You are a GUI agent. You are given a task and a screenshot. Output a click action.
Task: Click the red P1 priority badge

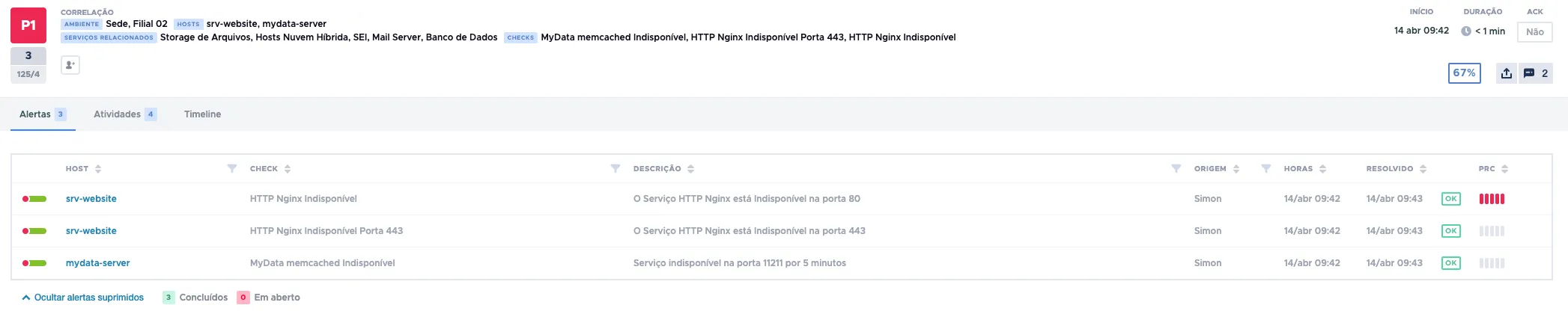pos(28,25)
